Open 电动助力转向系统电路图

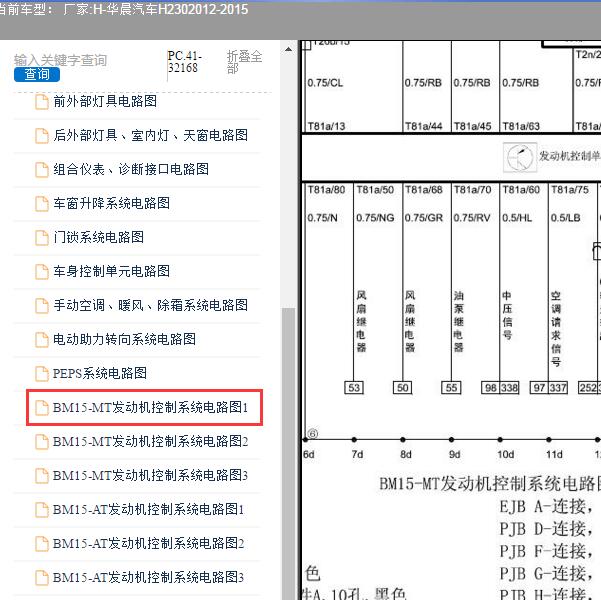[x=125, y=339]
